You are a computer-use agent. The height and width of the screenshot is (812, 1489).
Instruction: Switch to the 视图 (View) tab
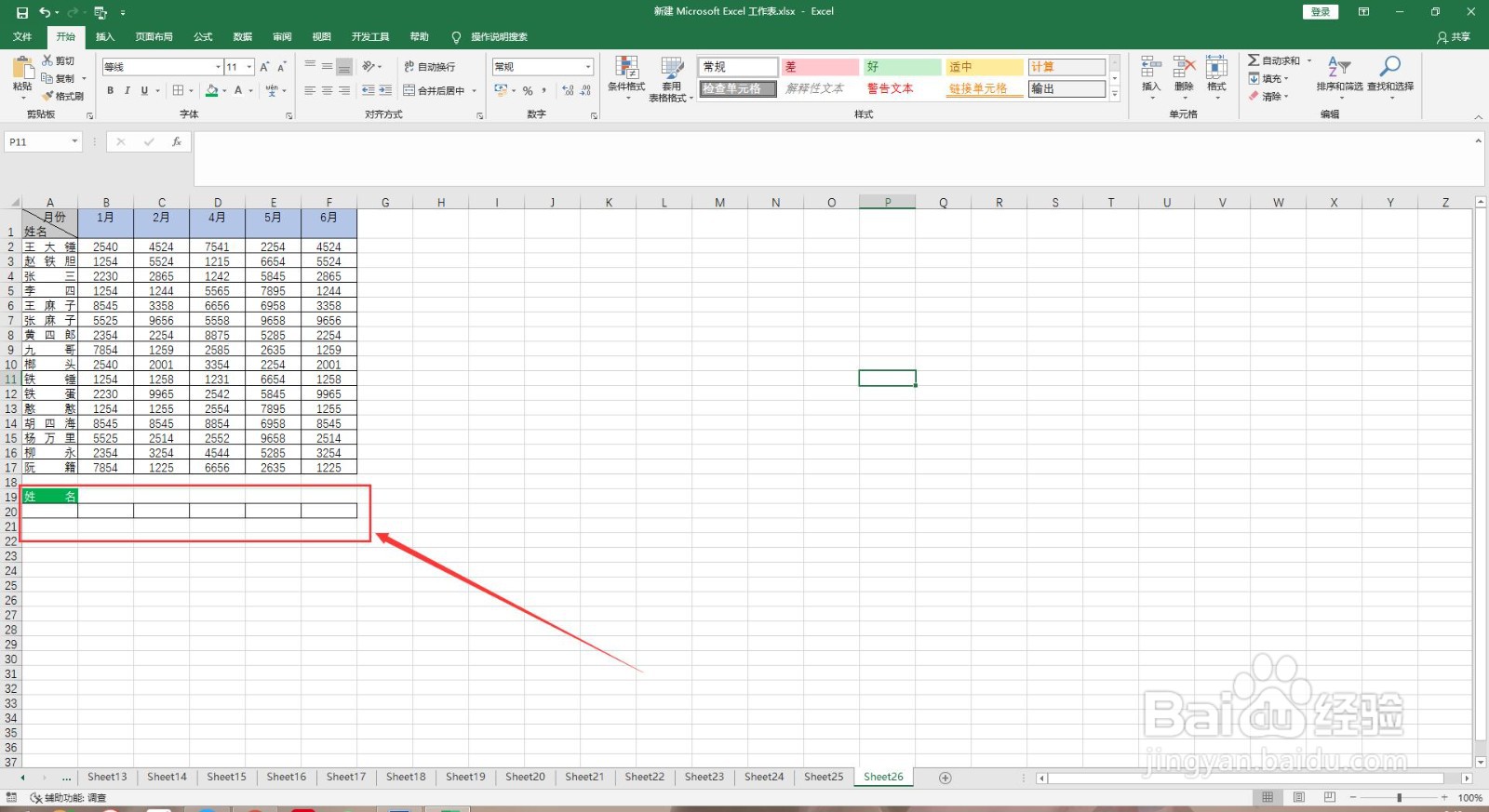[x=322, y=37]
